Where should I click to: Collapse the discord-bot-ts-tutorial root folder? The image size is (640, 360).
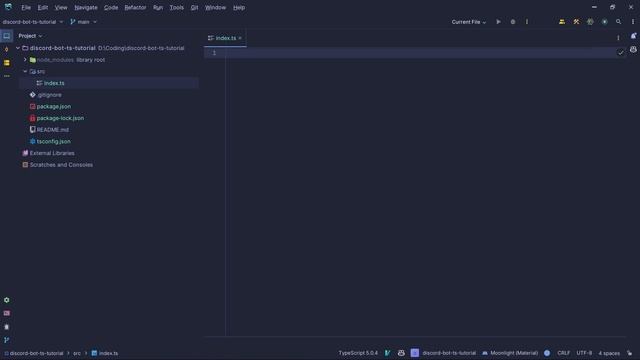coord(18,48)
